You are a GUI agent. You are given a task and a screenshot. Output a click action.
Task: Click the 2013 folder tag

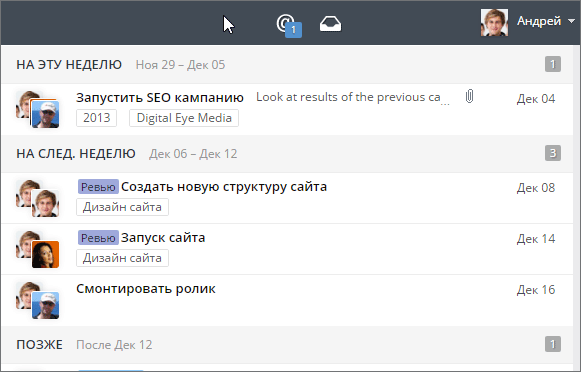coord(96,118)
